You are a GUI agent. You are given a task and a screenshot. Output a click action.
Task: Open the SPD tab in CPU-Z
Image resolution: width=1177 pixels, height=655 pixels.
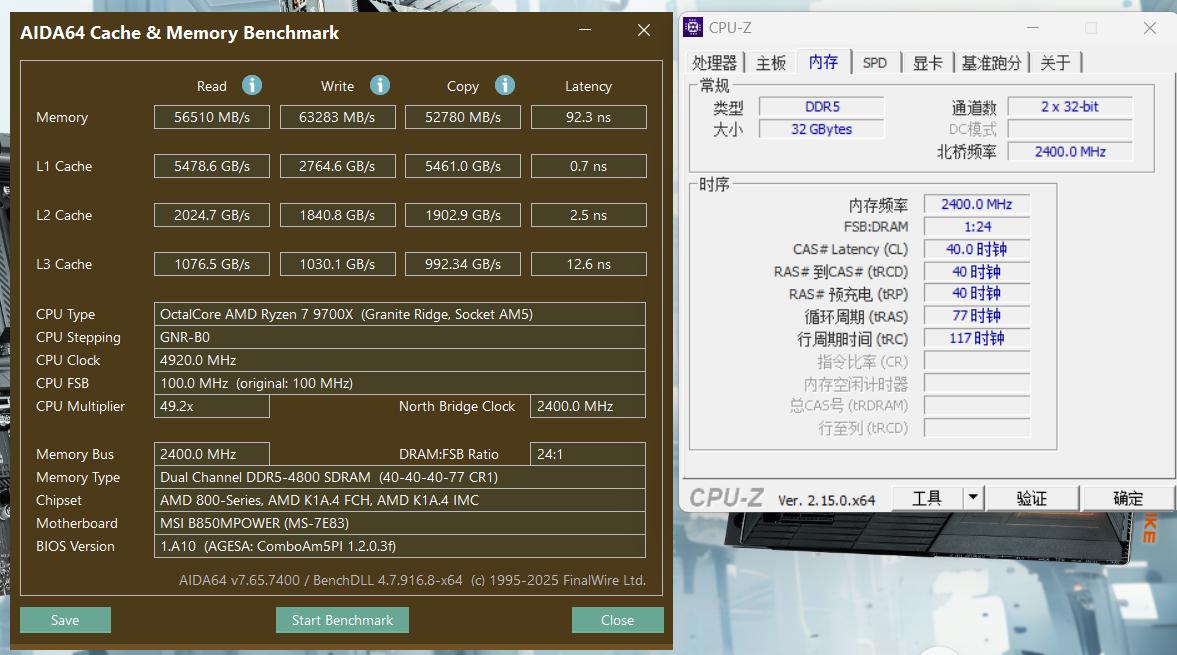874,63
